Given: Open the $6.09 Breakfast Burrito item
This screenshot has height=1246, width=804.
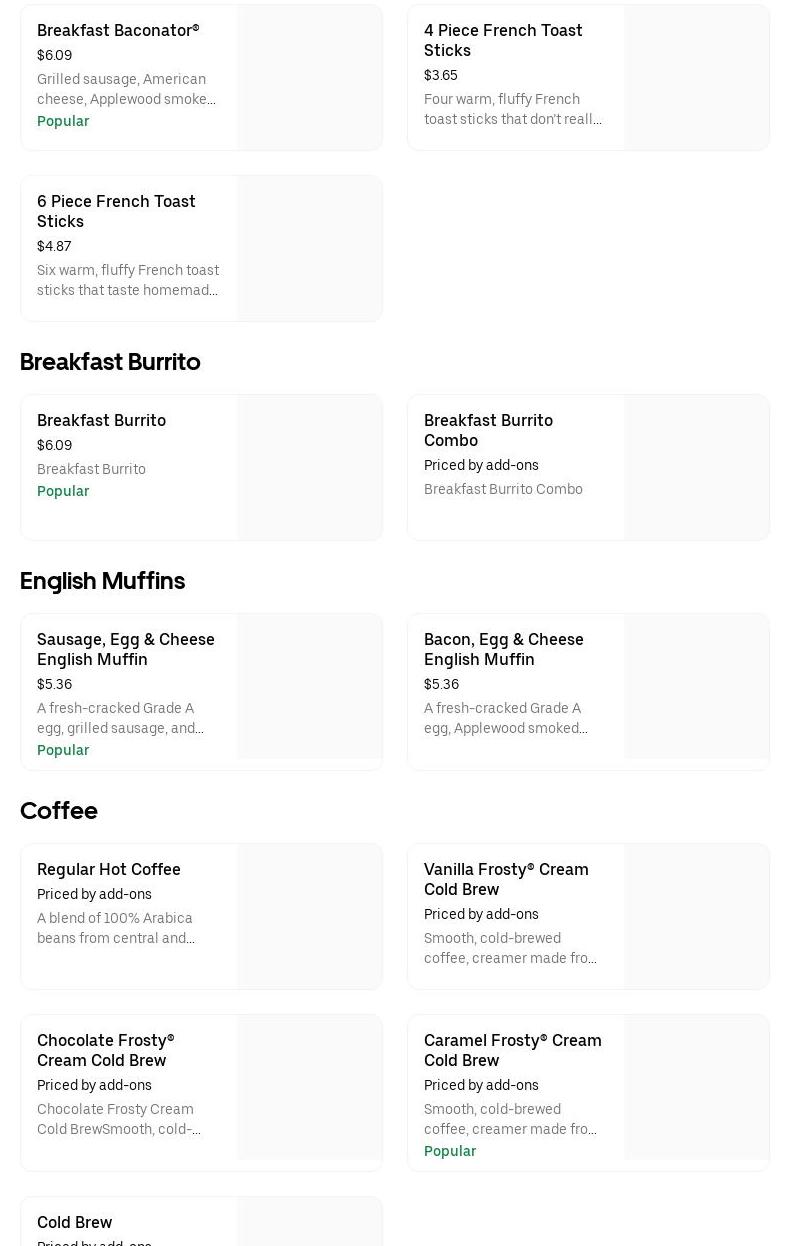Looking at the screenshot, I should click(101, 421).
